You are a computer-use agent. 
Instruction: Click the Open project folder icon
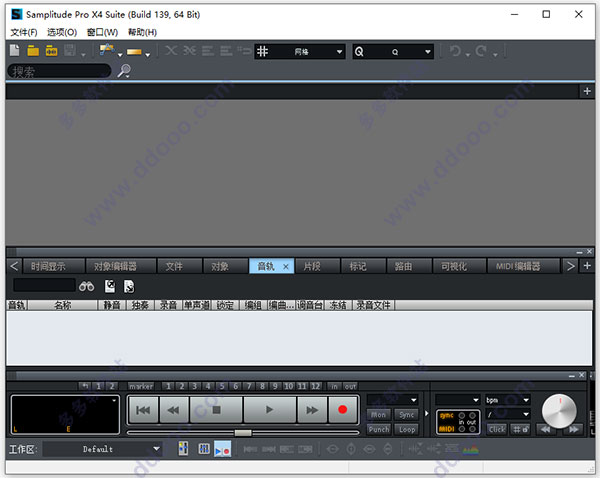[33, 51]
